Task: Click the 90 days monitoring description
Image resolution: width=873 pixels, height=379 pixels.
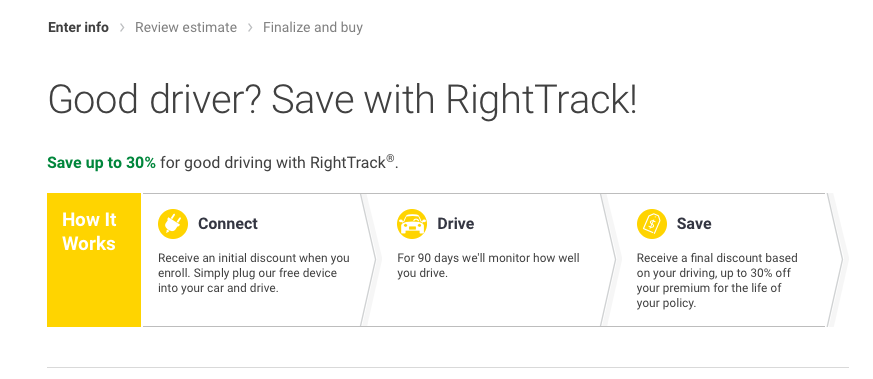Action: click(x=488, y=265)
